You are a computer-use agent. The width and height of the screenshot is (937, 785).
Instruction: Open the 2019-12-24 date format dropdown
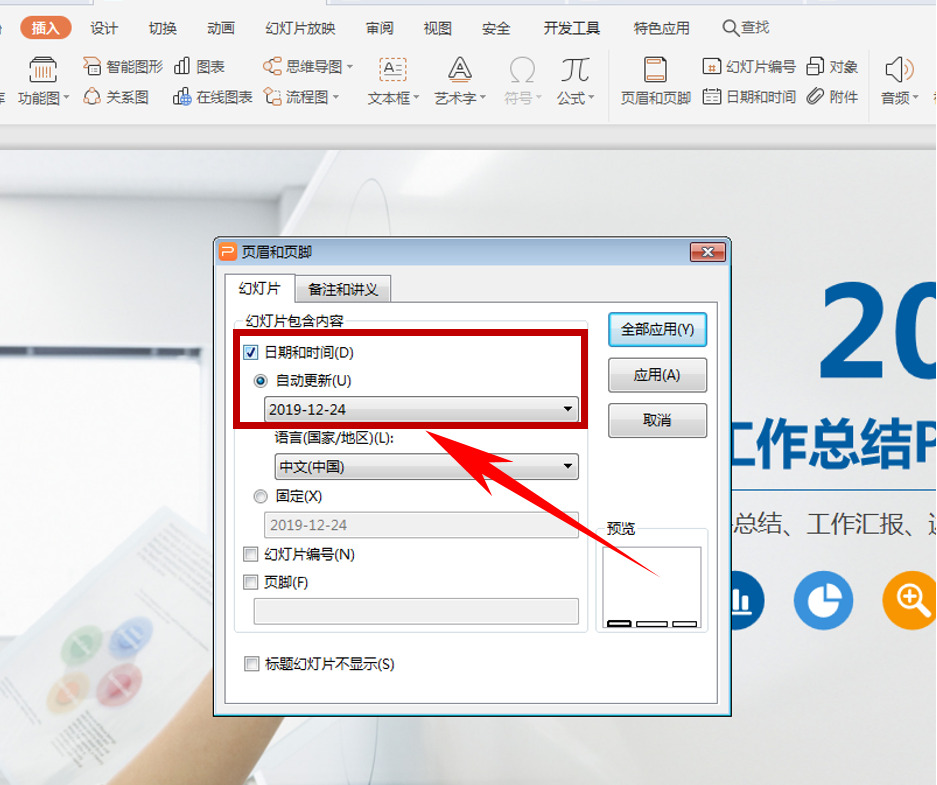pyautogui.click(x=421, y=409)
